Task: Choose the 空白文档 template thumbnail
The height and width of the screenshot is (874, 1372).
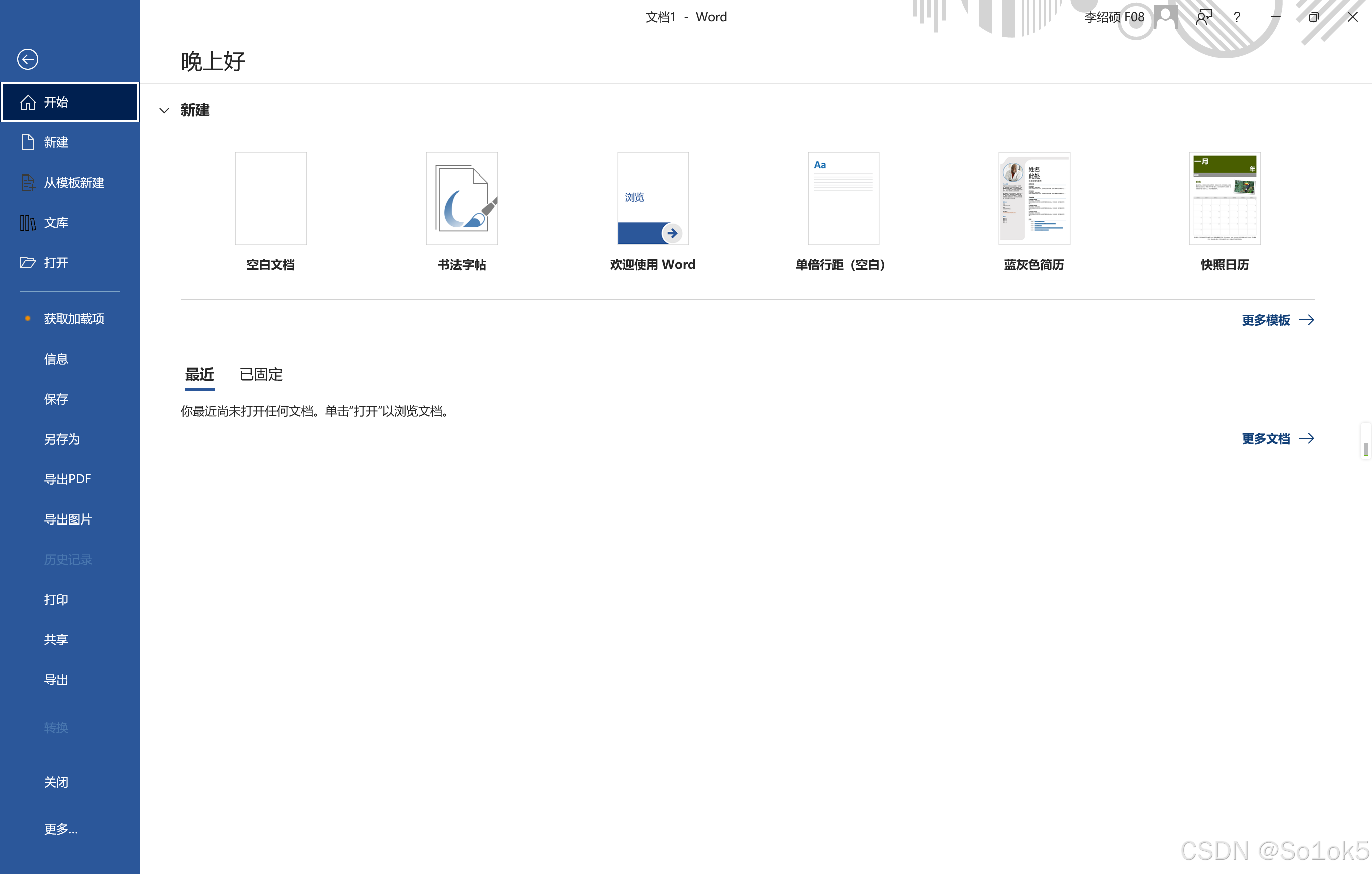Action: (x=271, y=199)
